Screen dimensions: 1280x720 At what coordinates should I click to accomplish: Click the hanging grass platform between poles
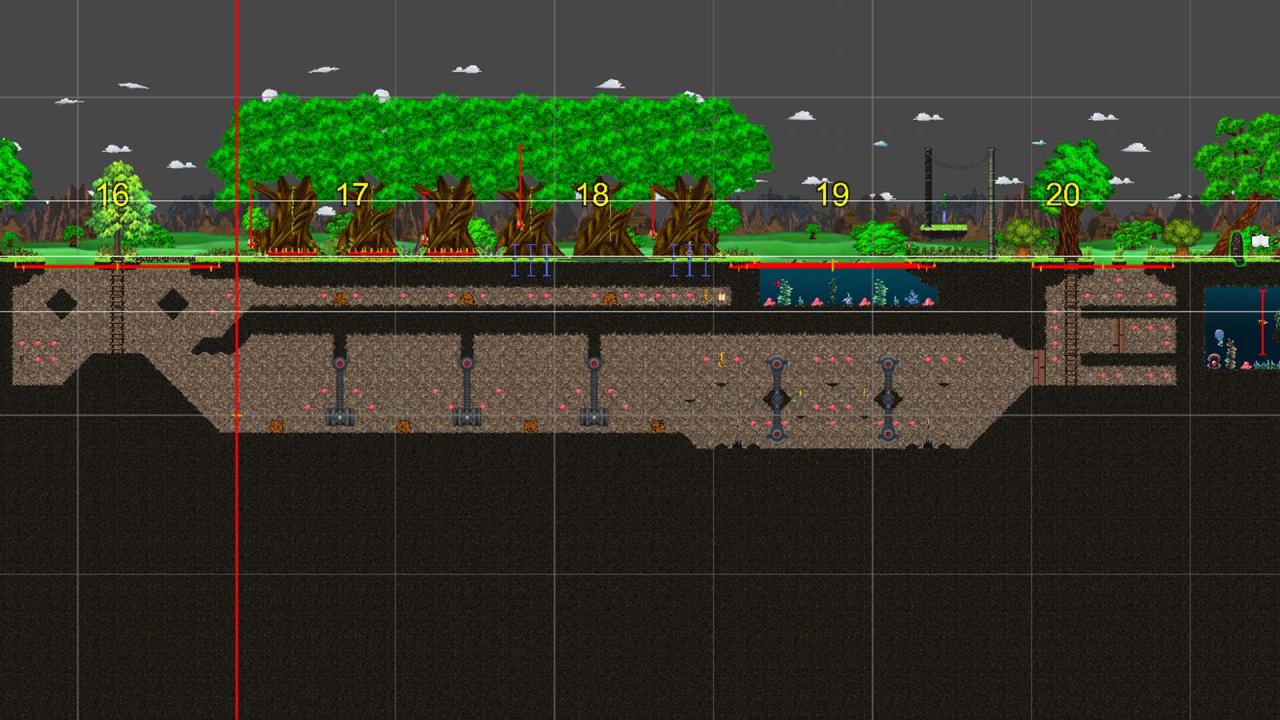(943, 229)
